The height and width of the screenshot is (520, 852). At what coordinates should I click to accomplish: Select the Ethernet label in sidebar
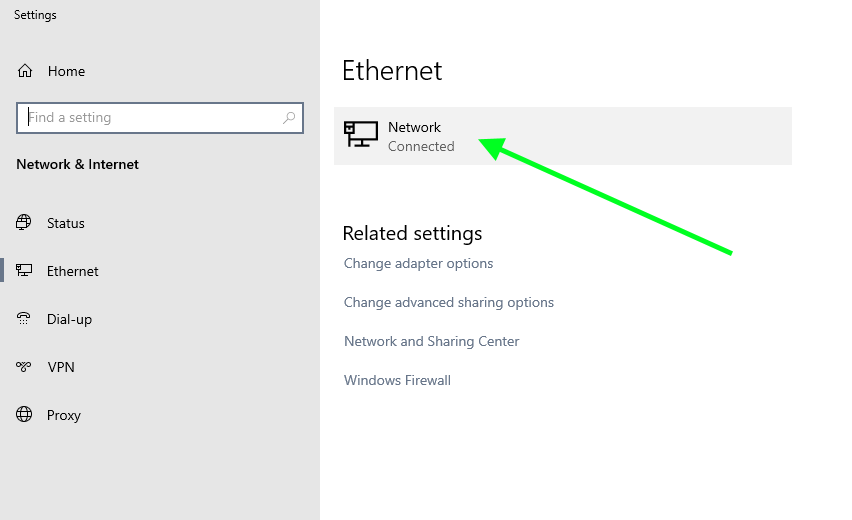point(73,272)
